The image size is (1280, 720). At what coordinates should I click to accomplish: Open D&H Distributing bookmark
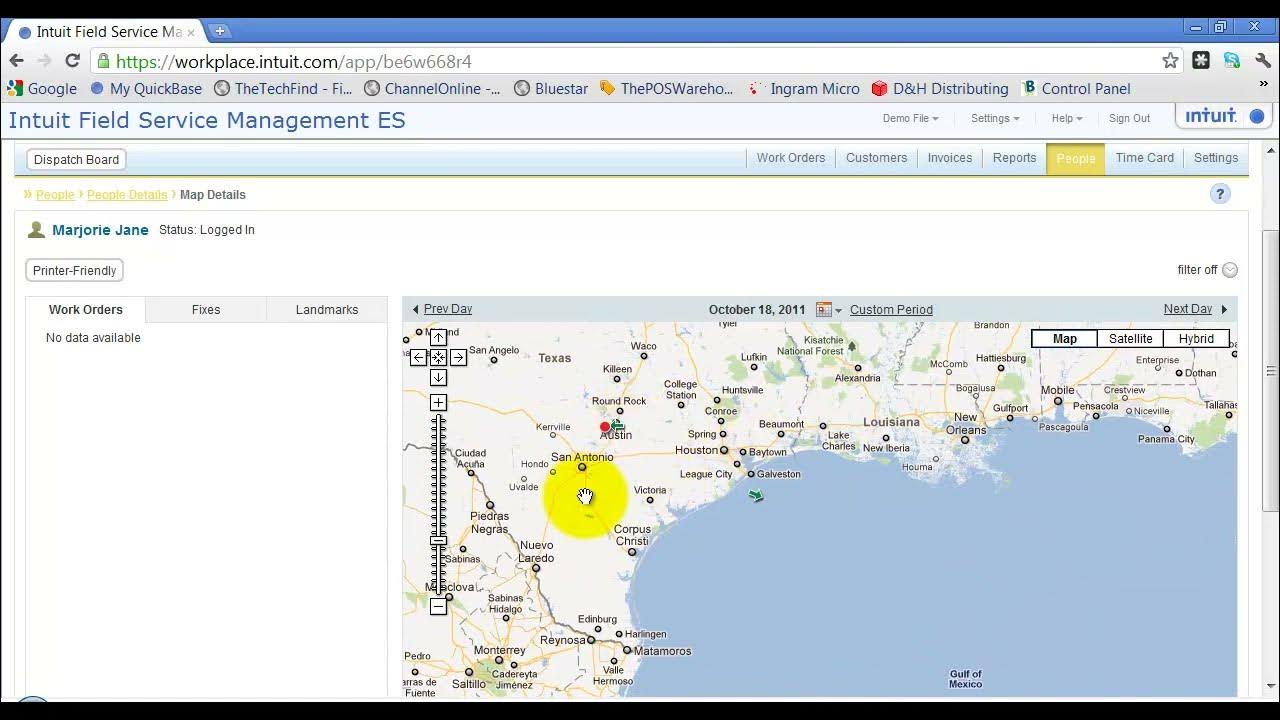click(x=939, y=88)
